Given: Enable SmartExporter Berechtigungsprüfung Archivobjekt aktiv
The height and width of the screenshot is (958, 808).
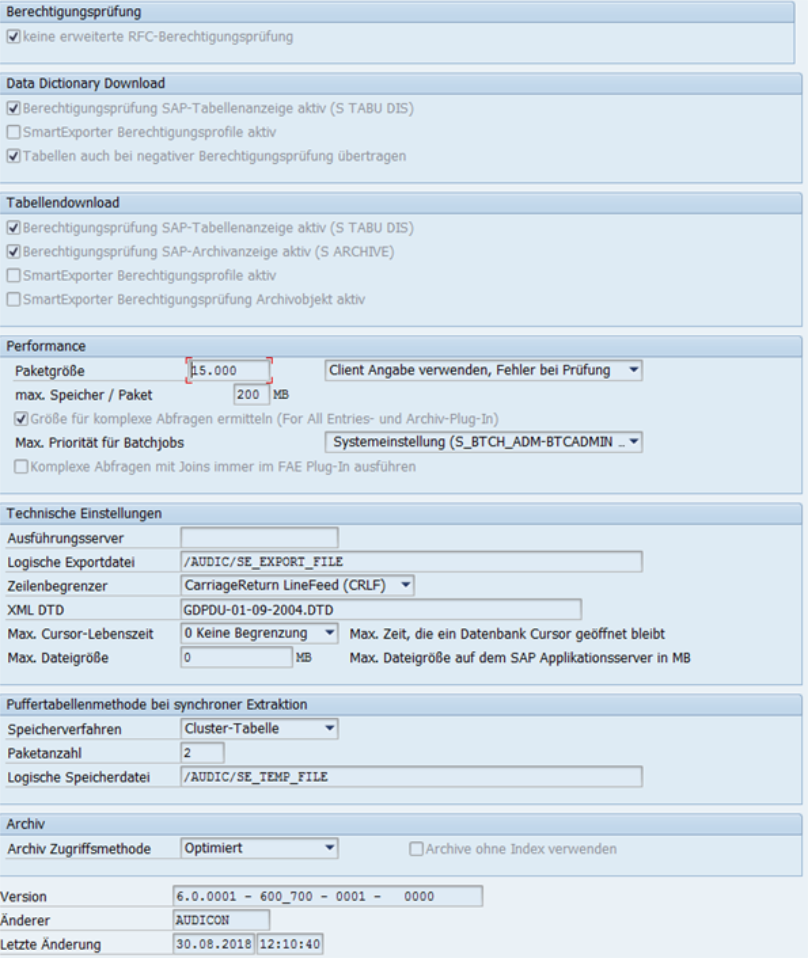Looking at the screenshot, I should pos(13,299).
